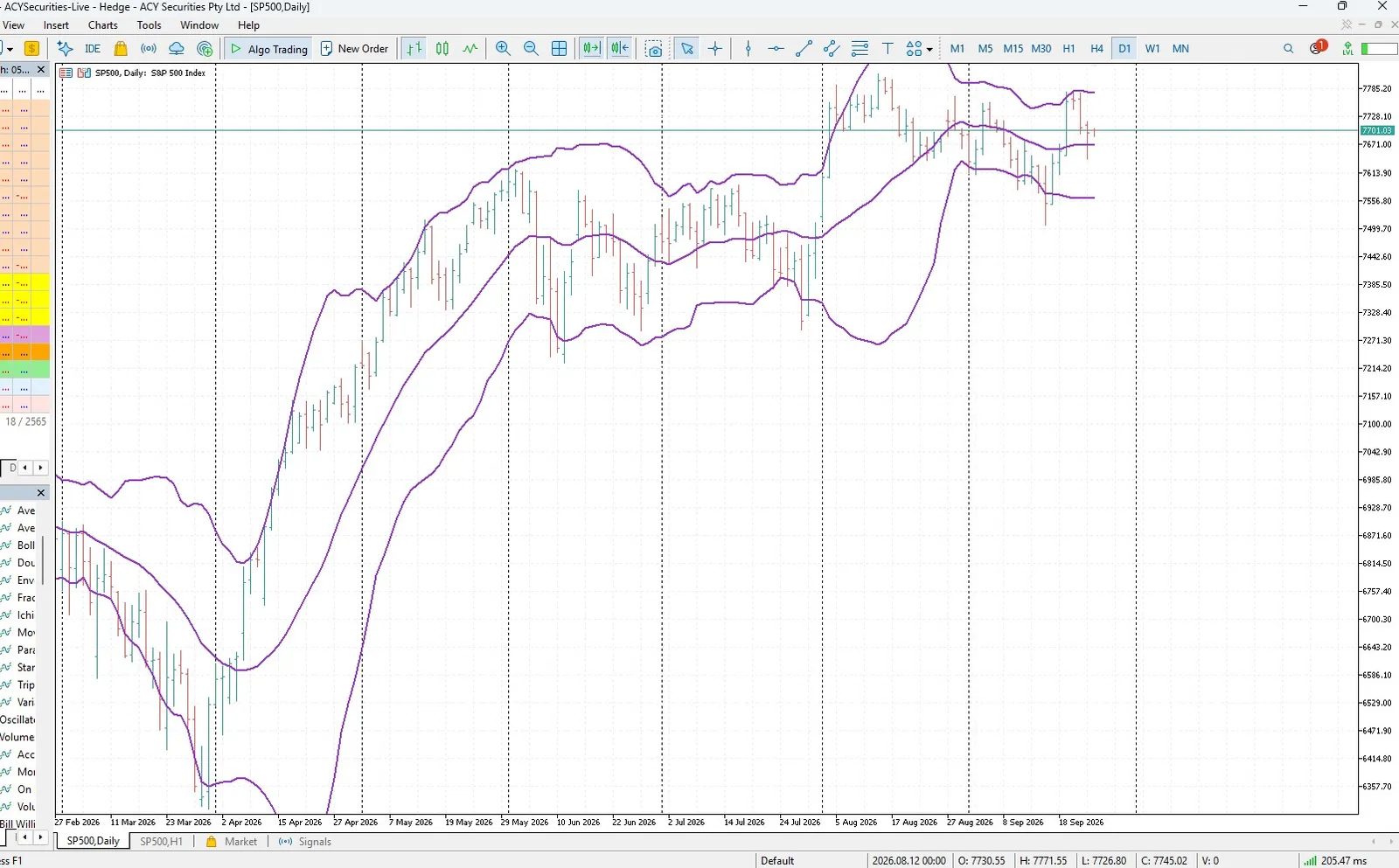Open the trading Signals toolbar icon
Viewport: 1399px width, 868px height.
[x=149, y=49]
